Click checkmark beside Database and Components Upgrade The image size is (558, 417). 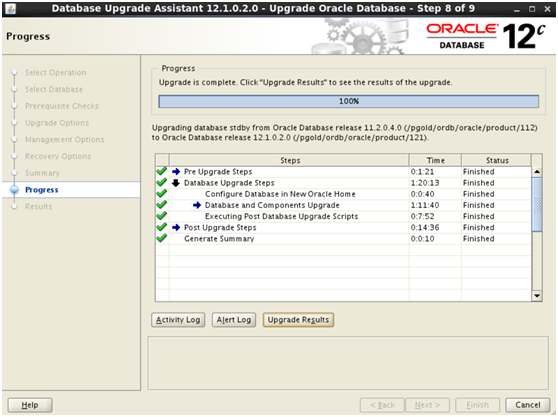click(162, 205)
